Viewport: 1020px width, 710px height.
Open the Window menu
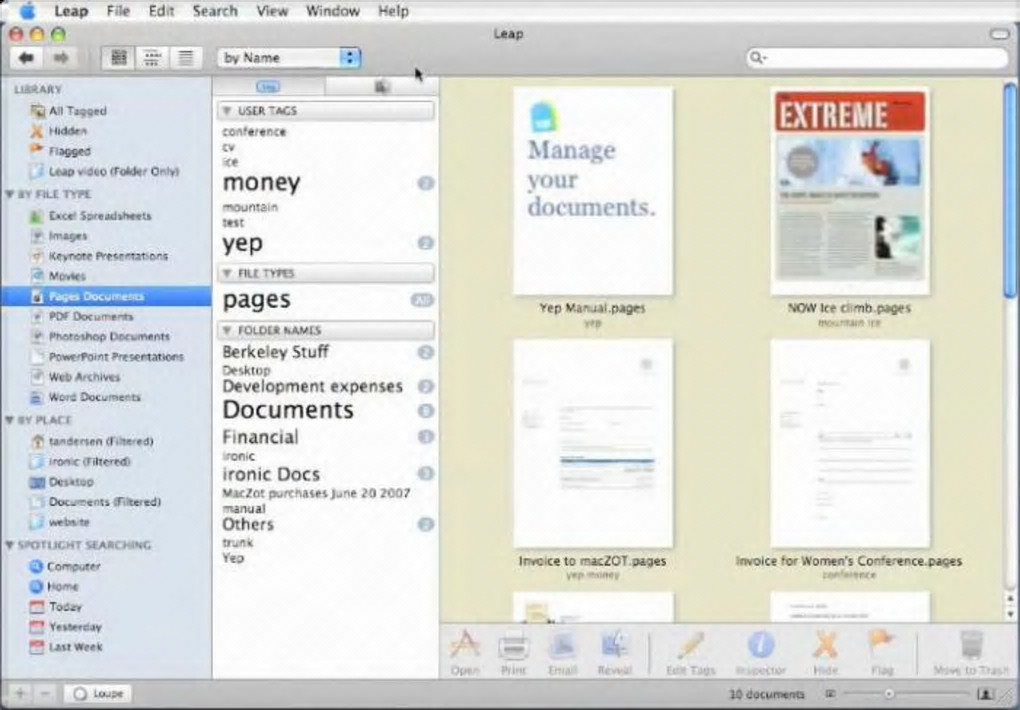click(332, 11)
